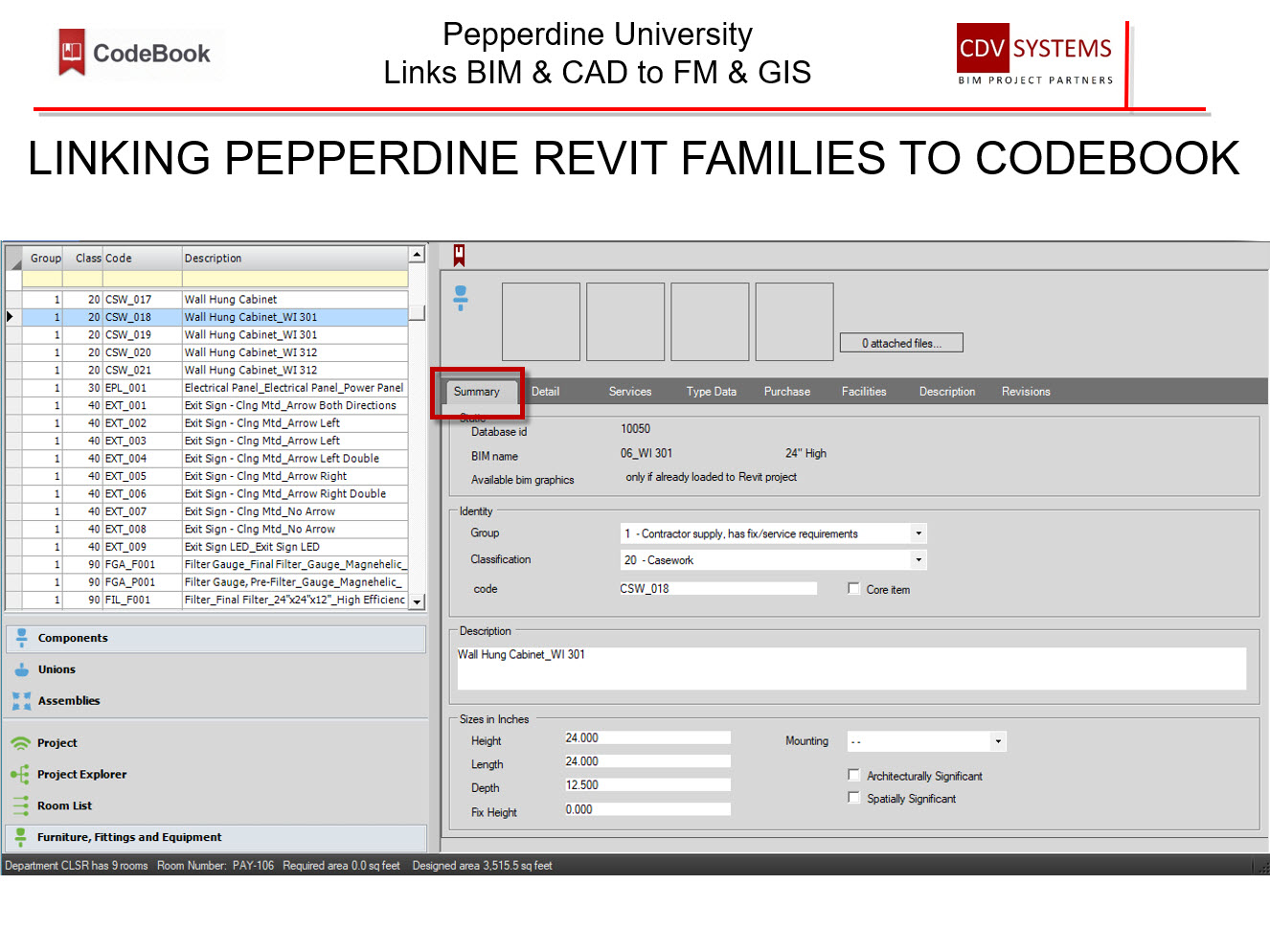Screen dimensions: 1270x952
Task: Click the CDV Systems logo
Action: click(1035, 55)
